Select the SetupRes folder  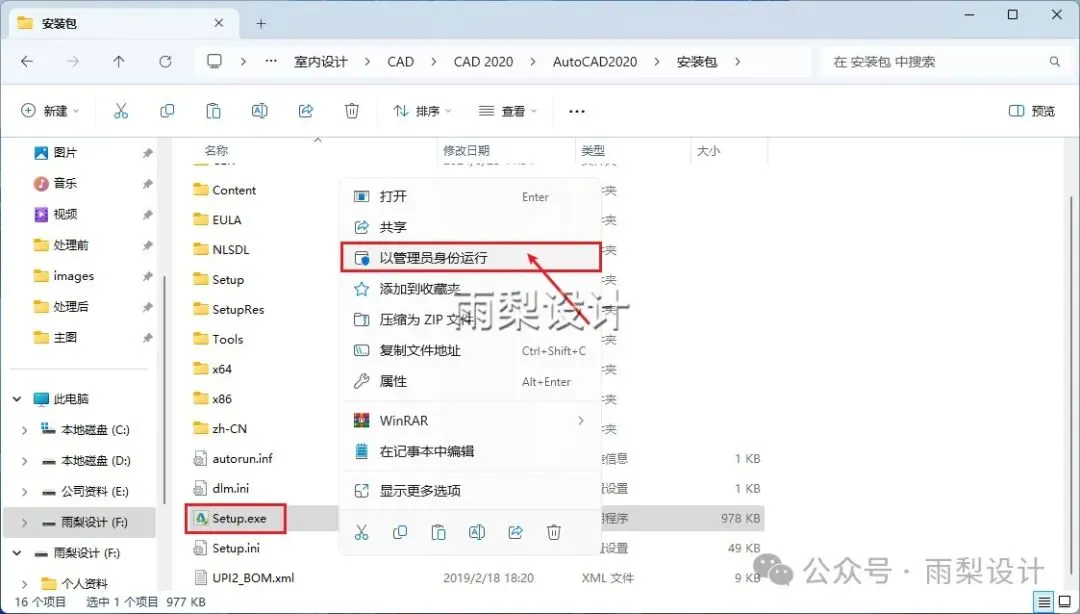point(229,309)
